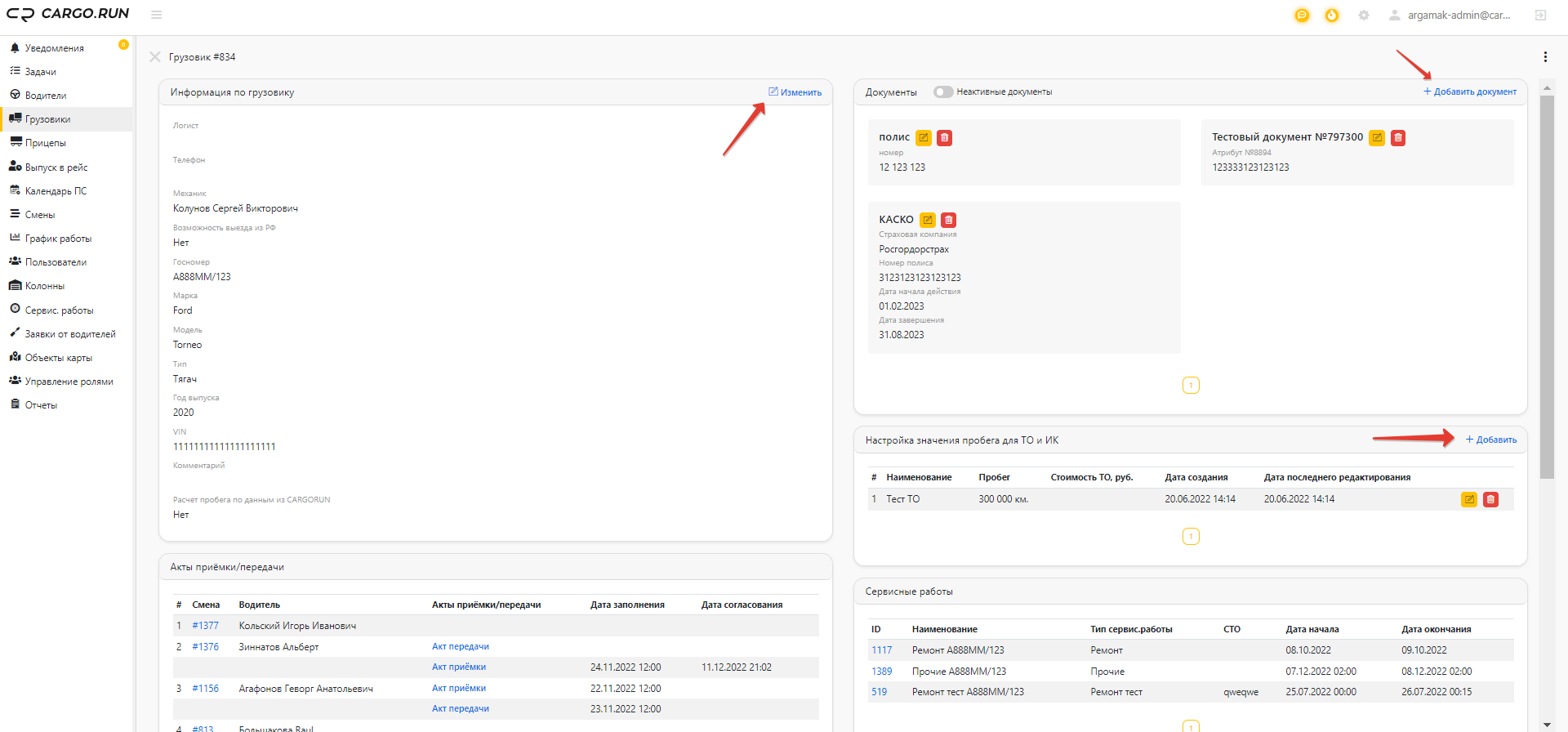Collapse the sidebar with hamburger button
This screenshot has height=732, width=1568.
pyautogui.click(x=157, y=15)
